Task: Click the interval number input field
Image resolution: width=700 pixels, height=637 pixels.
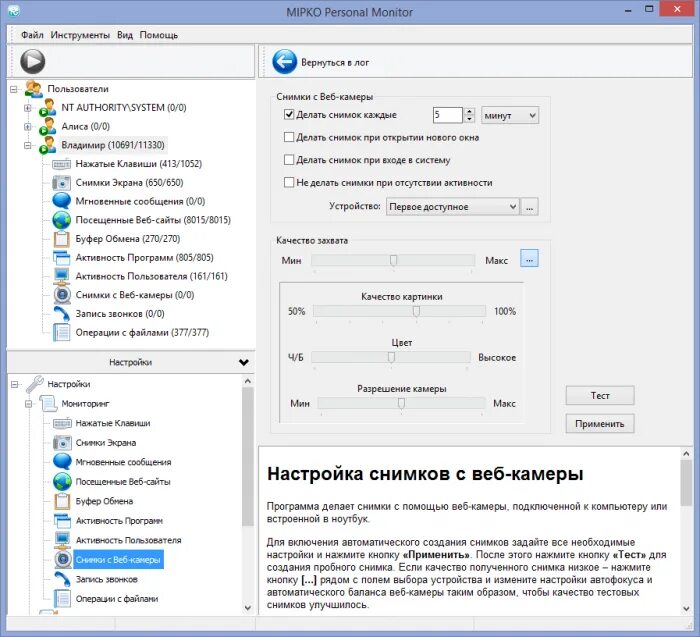Action: coord(448,115)
